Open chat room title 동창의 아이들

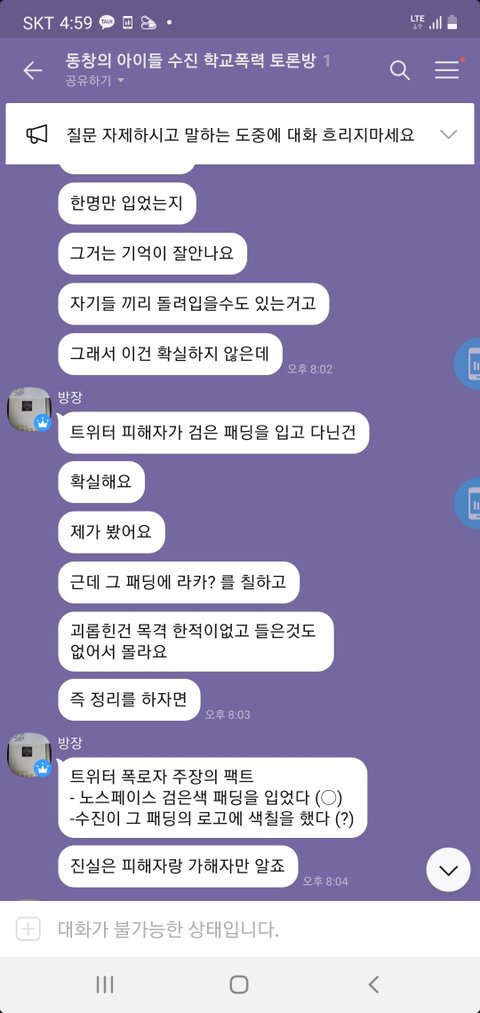coord(190,61)
